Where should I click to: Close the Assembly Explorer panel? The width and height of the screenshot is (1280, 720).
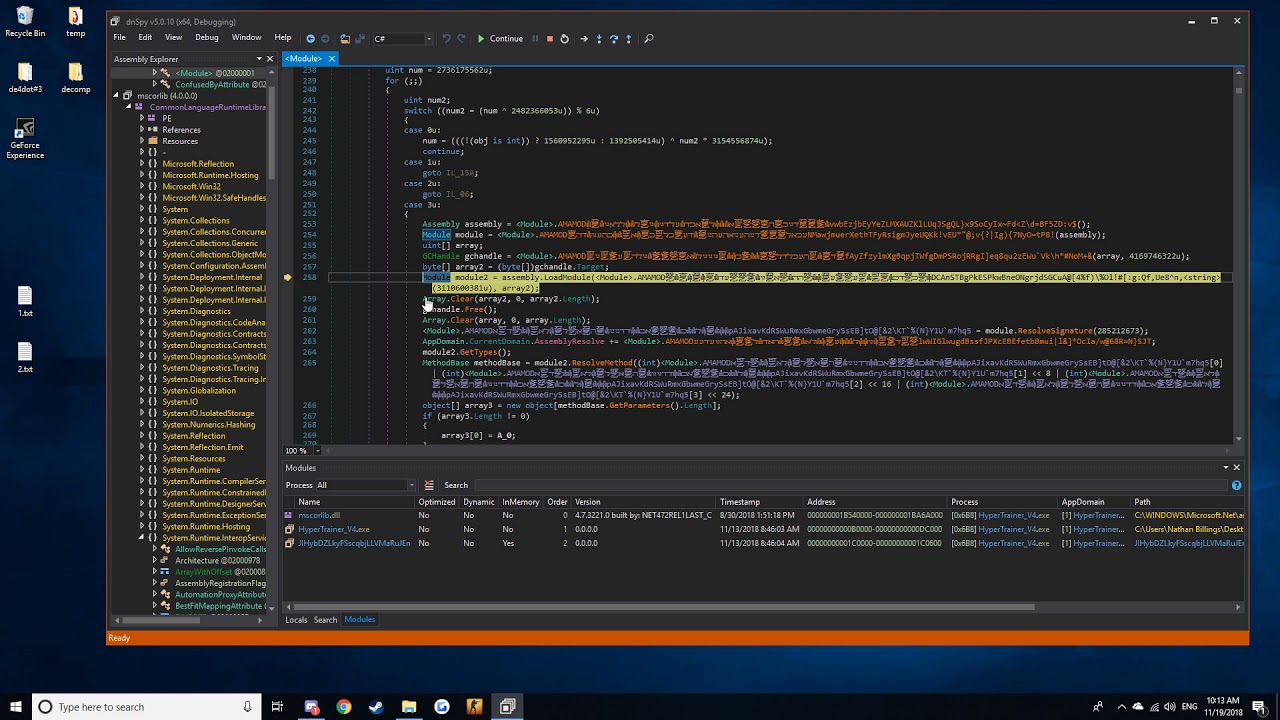point(269,59)
